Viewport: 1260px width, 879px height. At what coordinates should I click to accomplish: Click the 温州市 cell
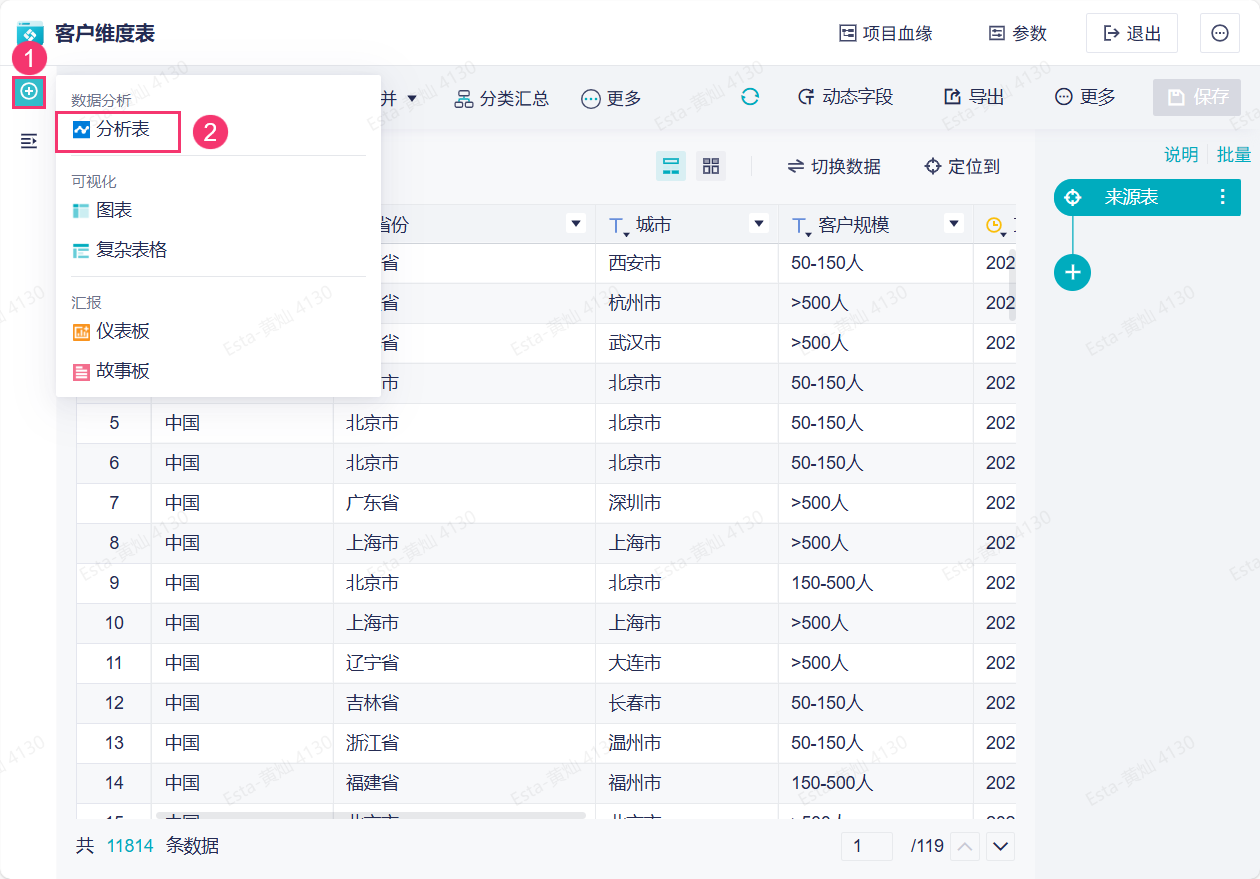(x=687, y=743)
